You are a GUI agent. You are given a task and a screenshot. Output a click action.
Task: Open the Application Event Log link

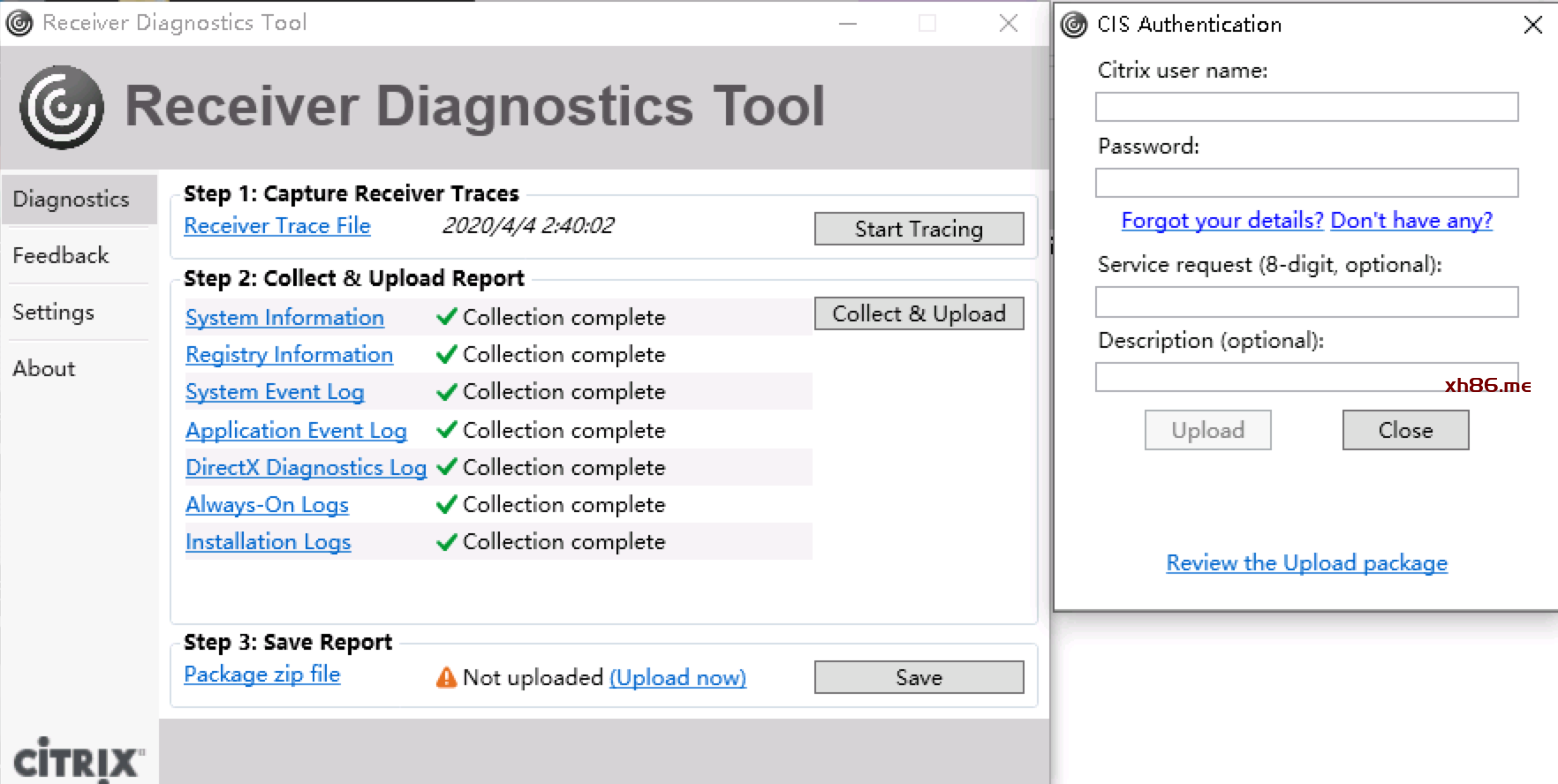pyautogui.click(x=296, y=431)
